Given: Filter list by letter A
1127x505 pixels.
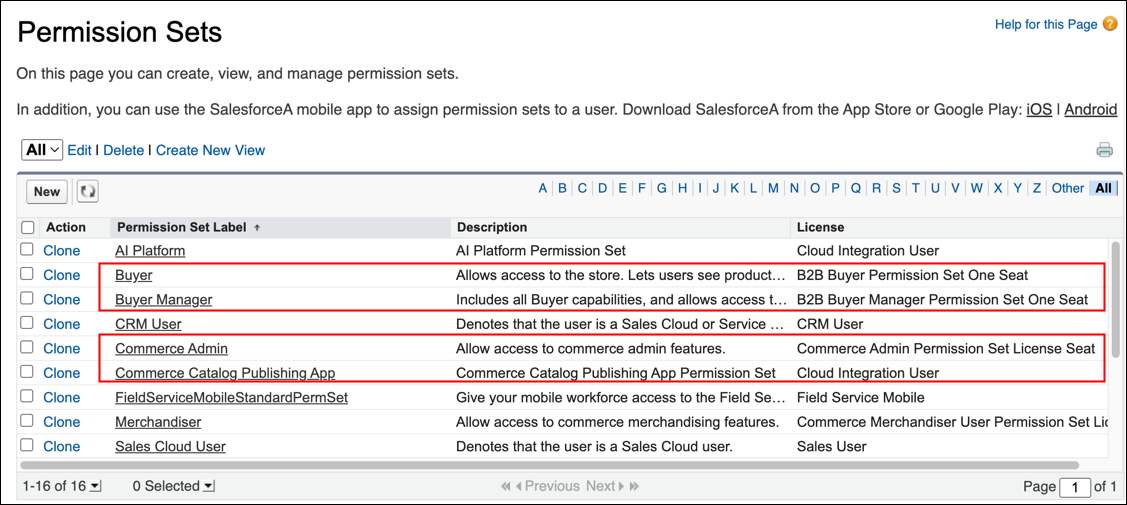Looking at the screenshot, I should pyautogui.click(x=543, y=188).
